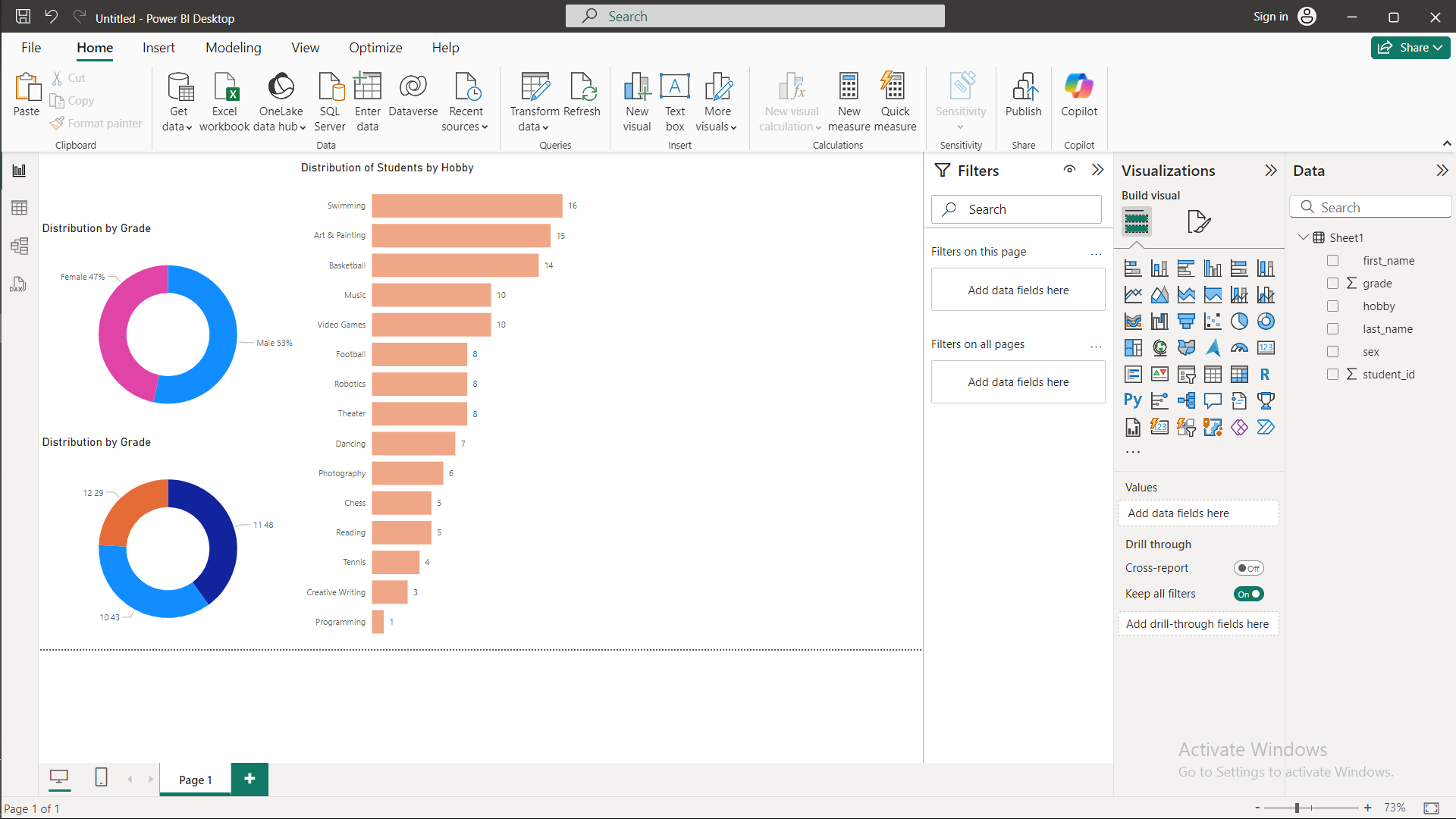Add a new page with plus button
The width and height of the screenshot is (1456, 819).
coord(249,779)
